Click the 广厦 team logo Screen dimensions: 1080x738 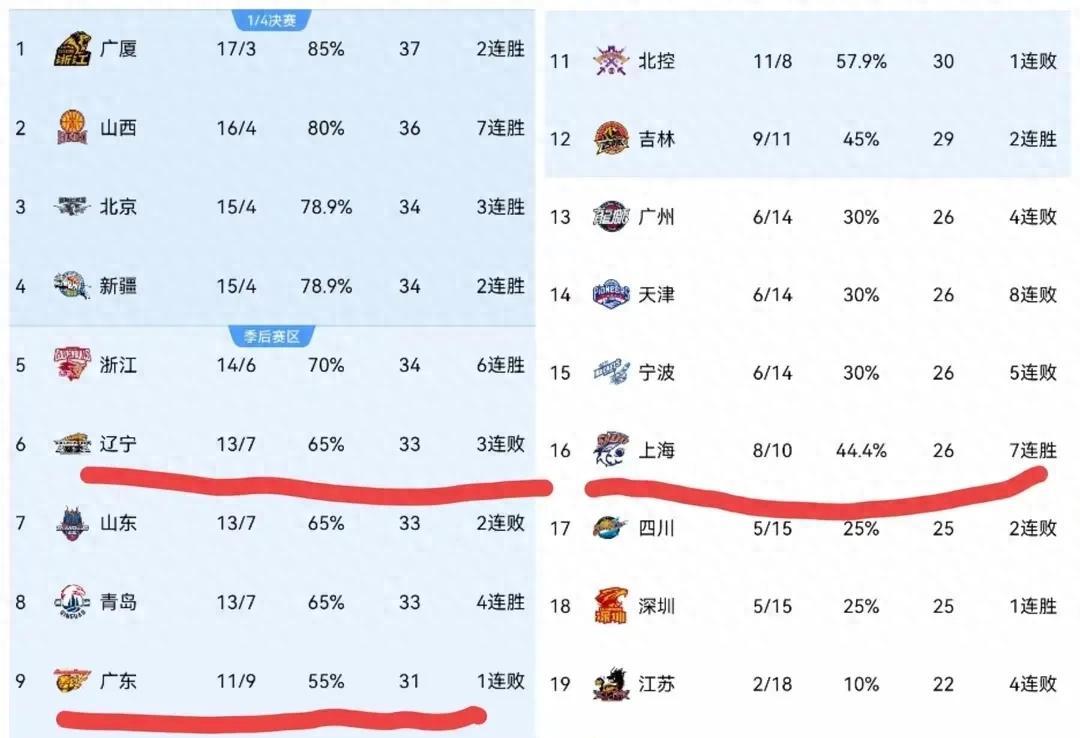73,49
